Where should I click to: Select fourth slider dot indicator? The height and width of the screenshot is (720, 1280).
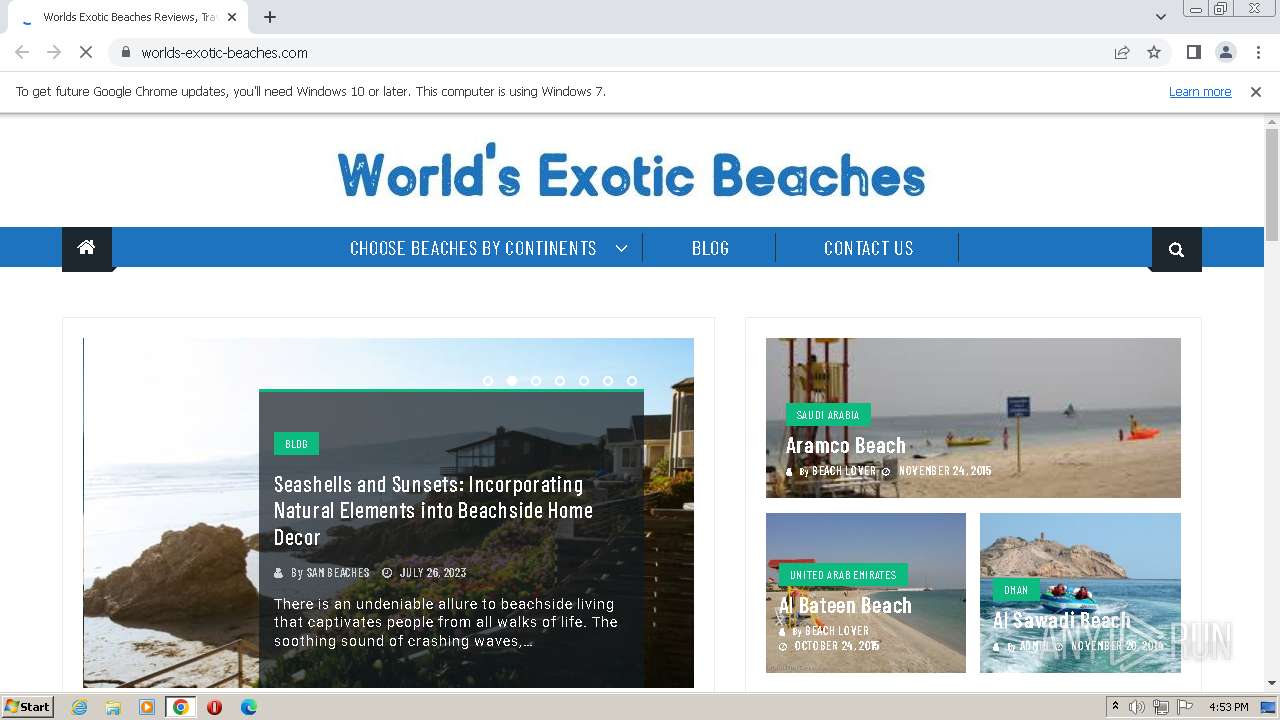tap(560, 381)
